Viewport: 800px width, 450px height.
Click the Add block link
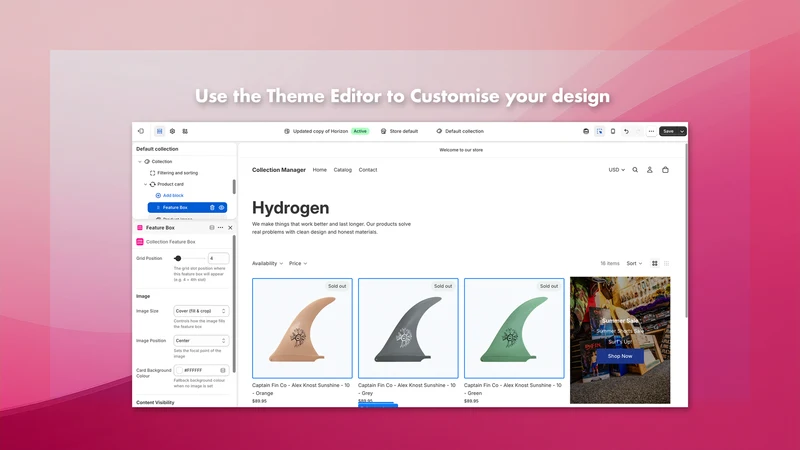coord(173,195)
